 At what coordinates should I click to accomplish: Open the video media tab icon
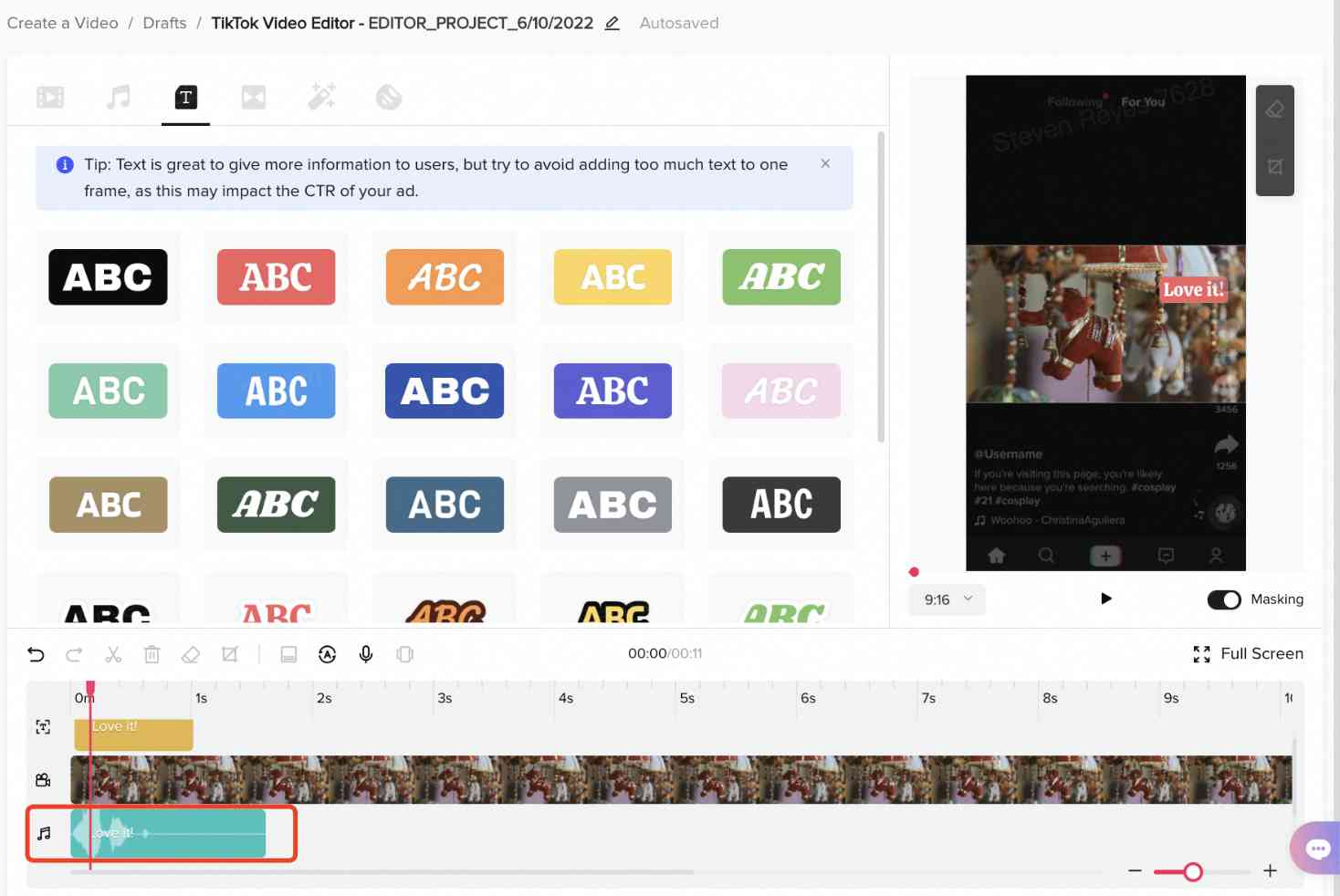tap(50, 97)
